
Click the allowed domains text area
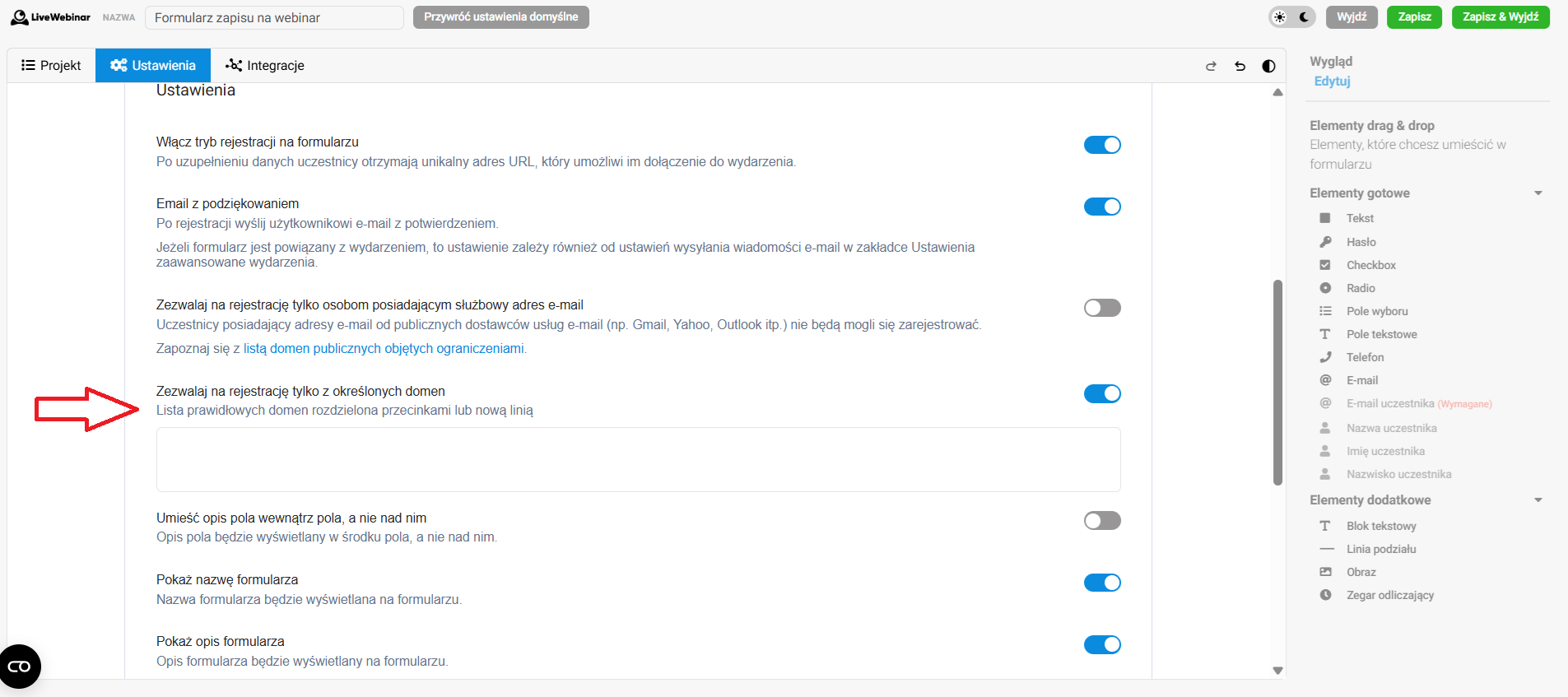[x=638, y=459]
